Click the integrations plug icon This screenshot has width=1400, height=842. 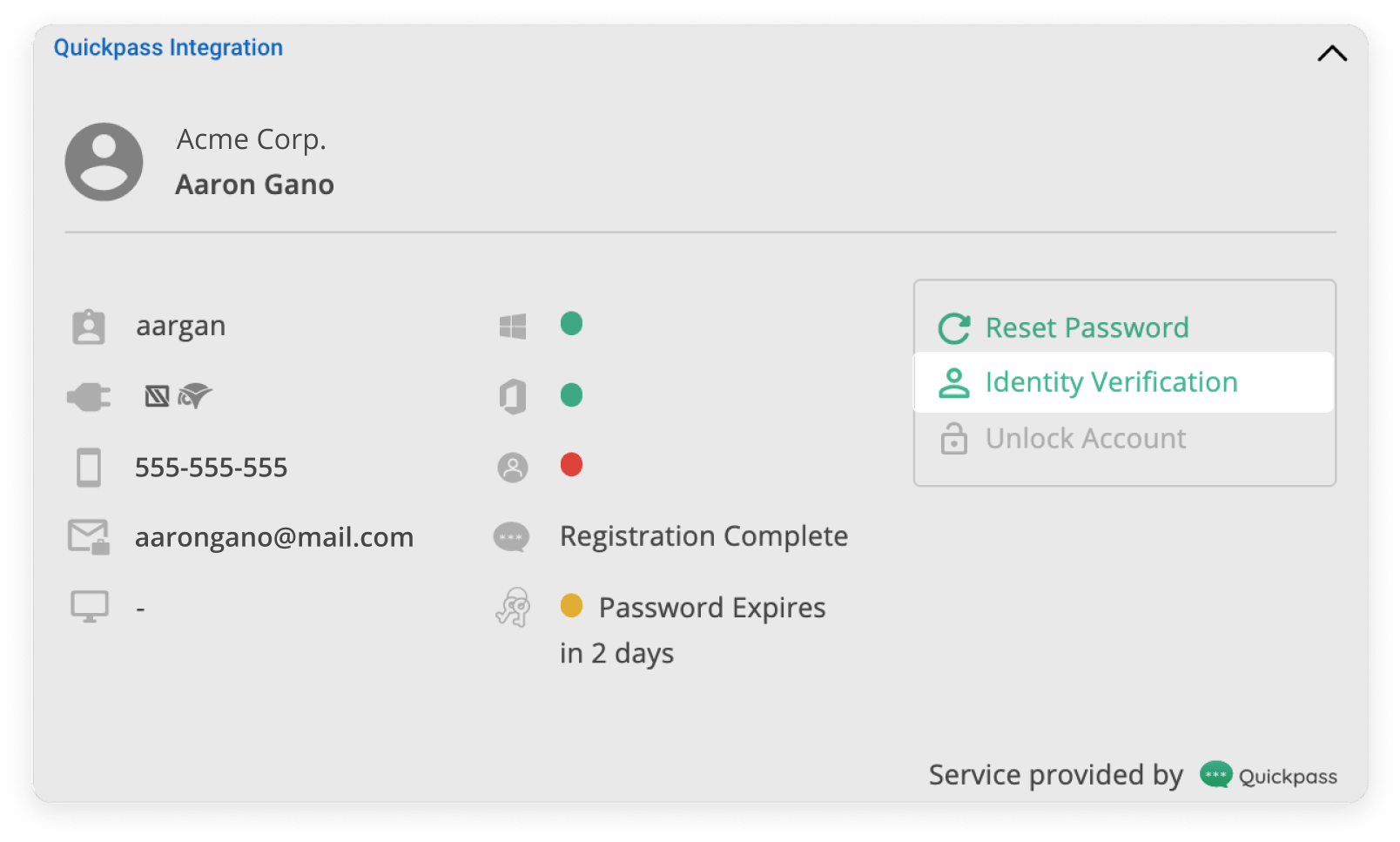coord(89,398)
